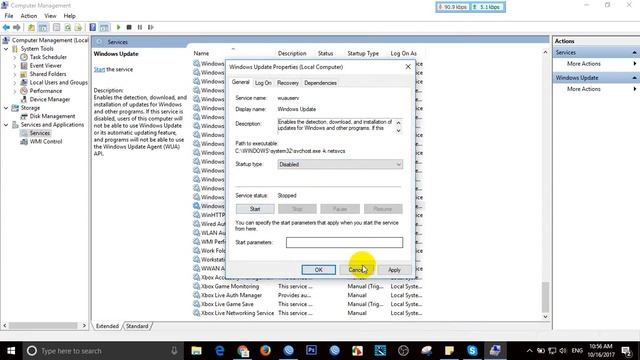Screen dimensions: 640x360
Task: Click the Start Service play icon
Action: [118, 27]
